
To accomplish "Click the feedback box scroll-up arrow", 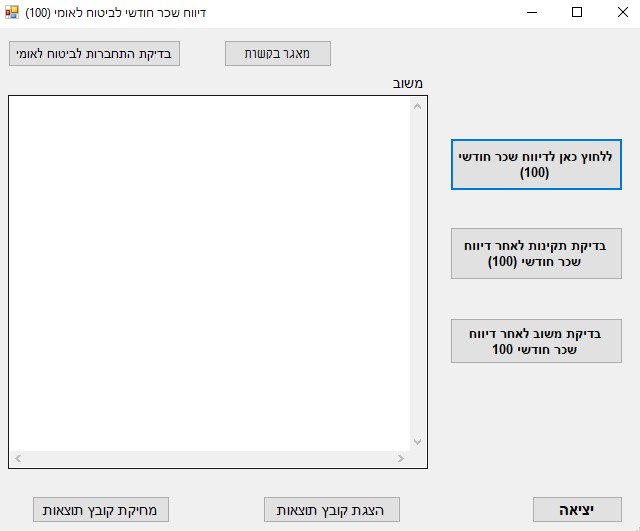I will 417,107.
